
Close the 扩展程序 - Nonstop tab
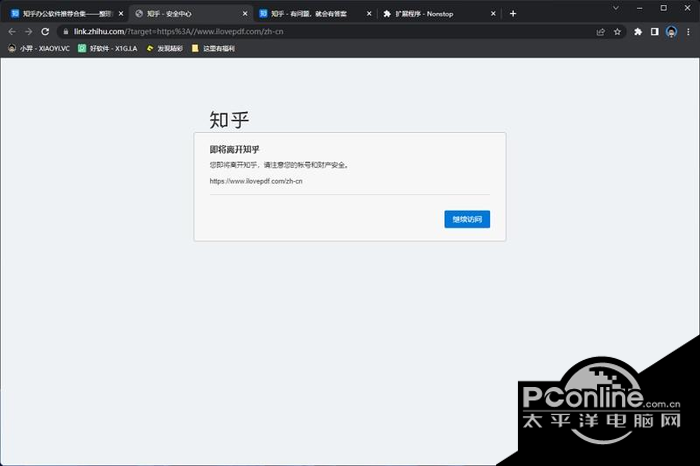493,14
